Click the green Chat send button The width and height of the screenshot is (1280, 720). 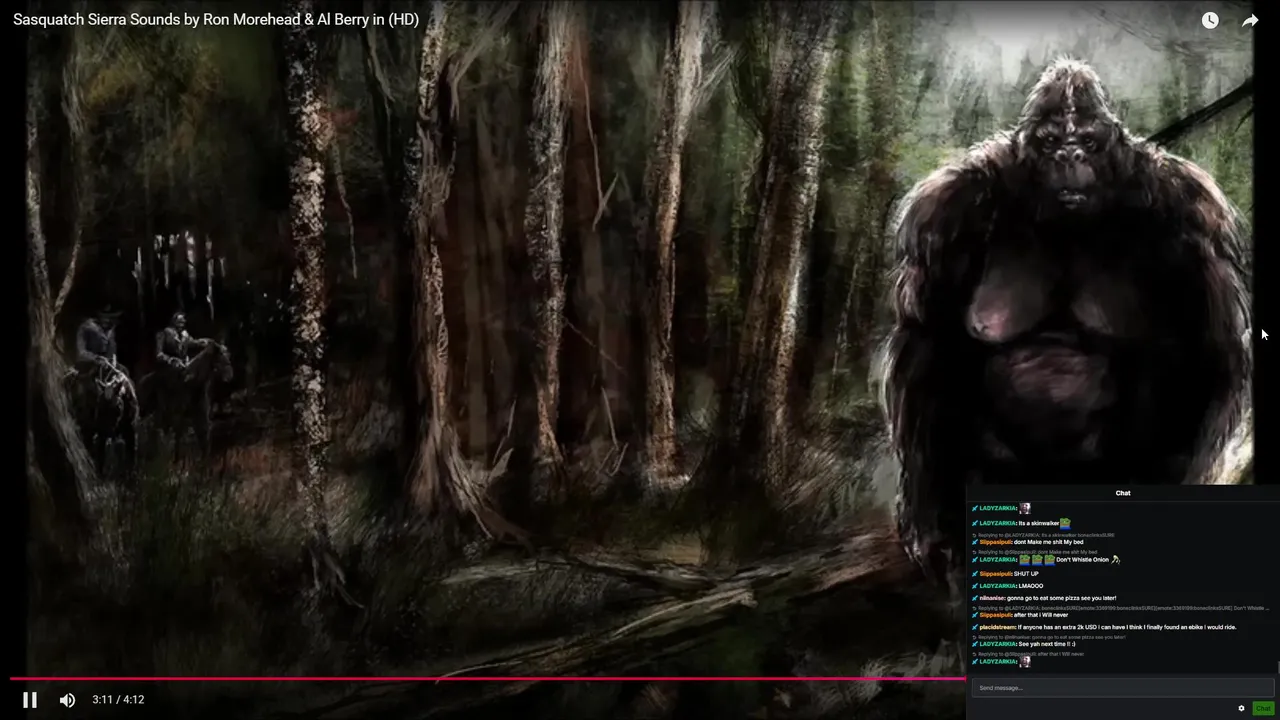coord(1263,708)
